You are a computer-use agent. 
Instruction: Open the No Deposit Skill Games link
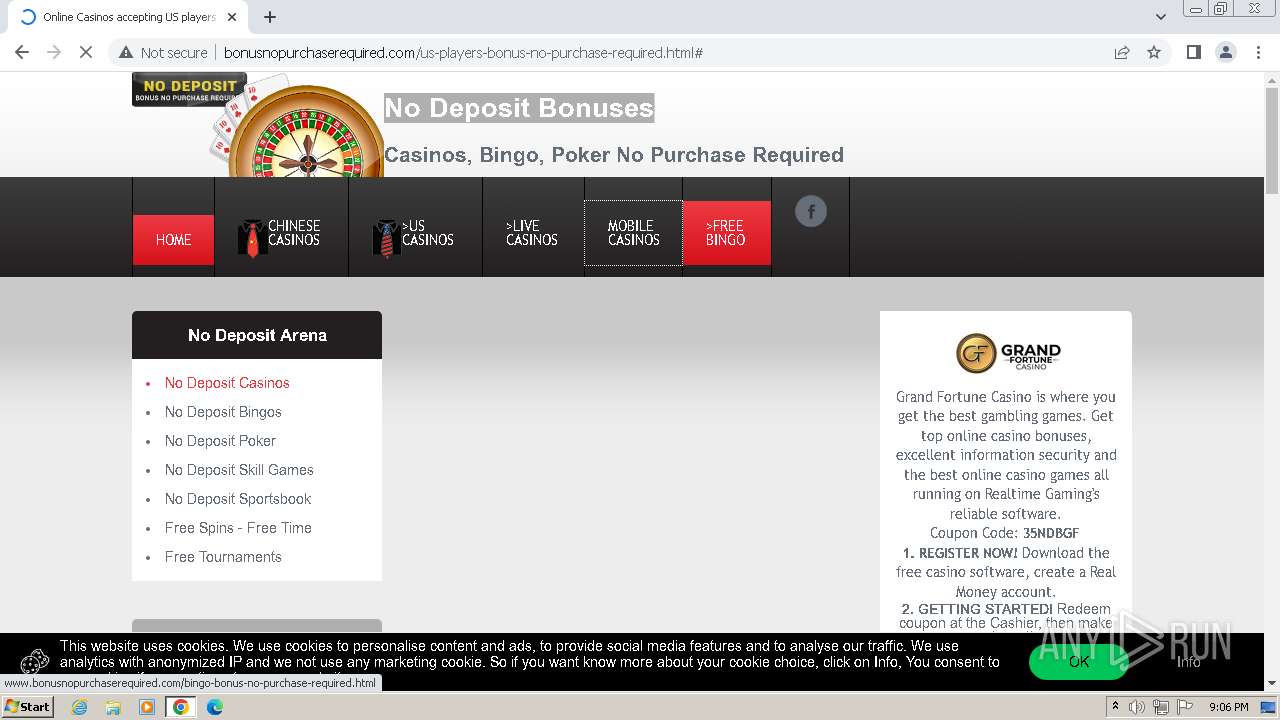coord(239,470)
